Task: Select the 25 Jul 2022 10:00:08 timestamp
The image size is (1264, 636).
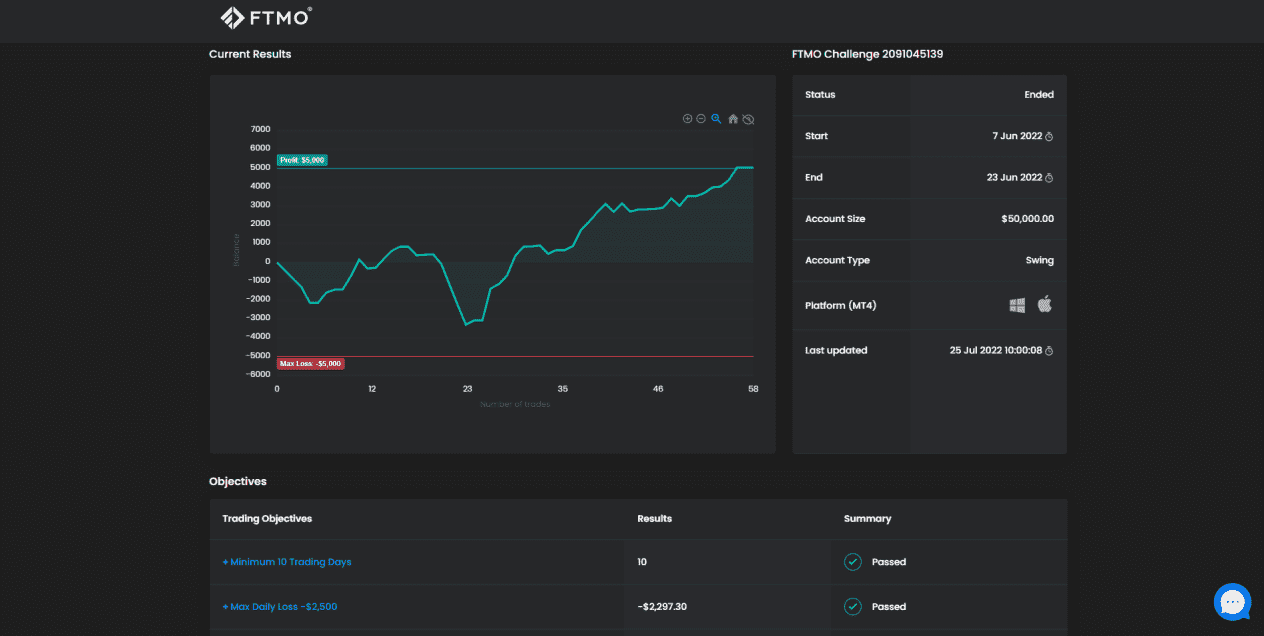Action: [996, 350]
